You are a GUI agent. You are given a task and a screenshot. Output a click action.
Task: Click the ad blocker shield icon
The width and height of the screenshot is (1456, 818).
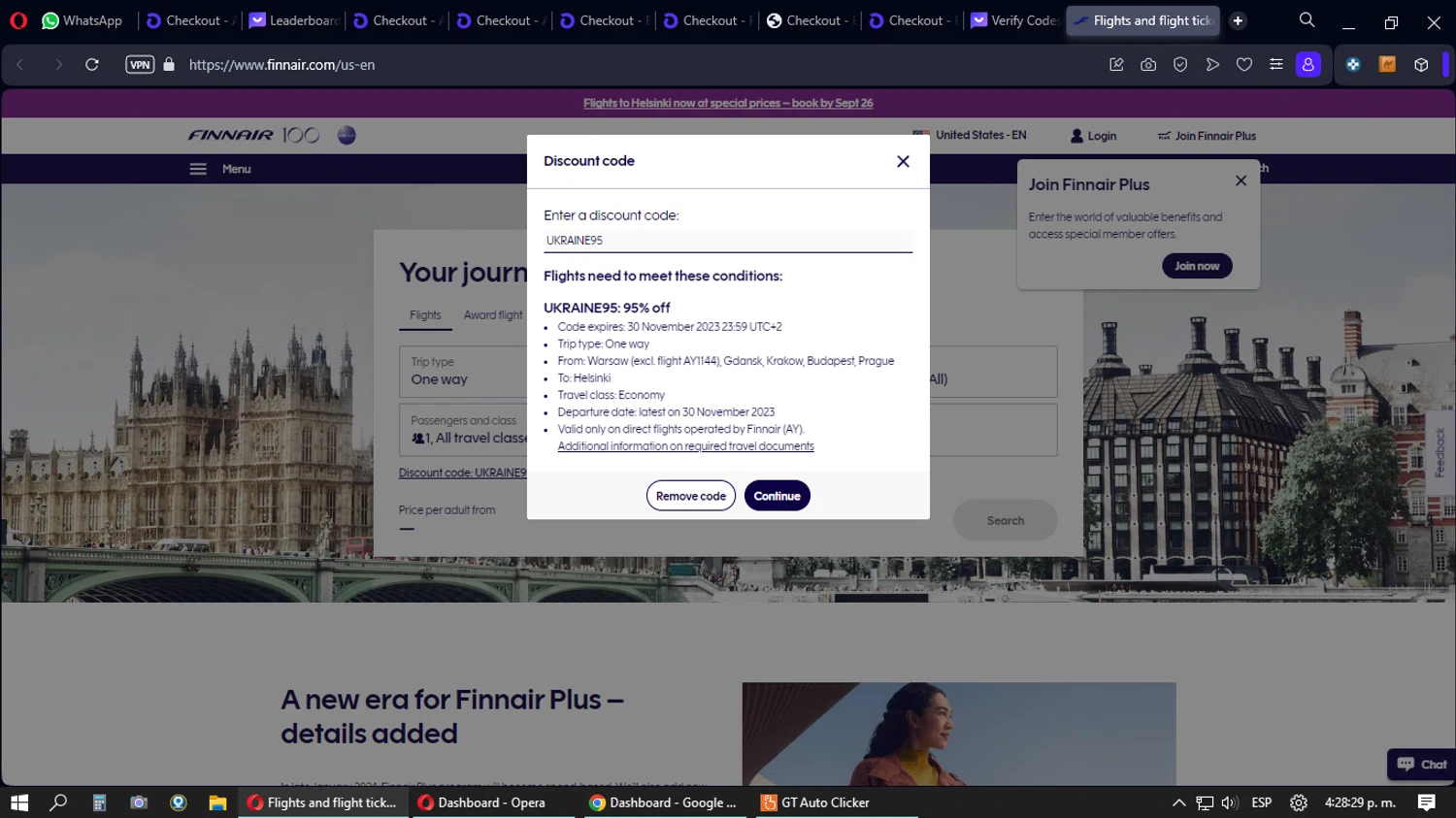[x=1180, y=65]
